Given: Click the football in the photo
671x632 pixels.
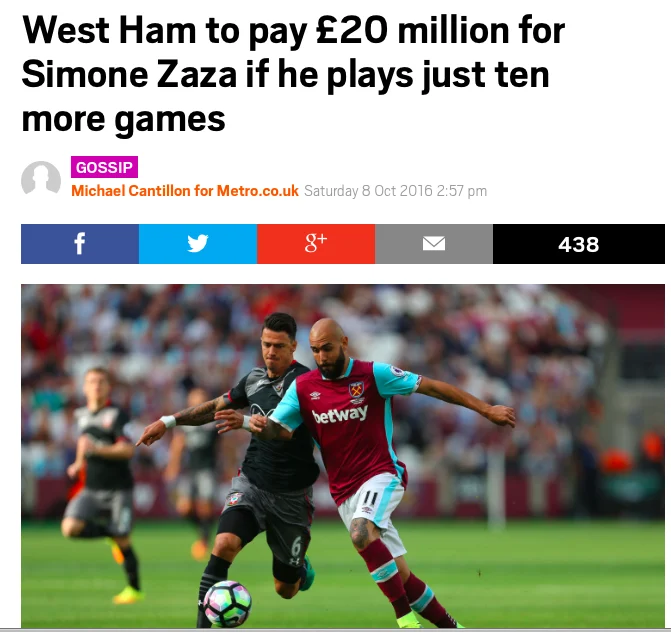Looking at the screenshot, I should (227, 604).
